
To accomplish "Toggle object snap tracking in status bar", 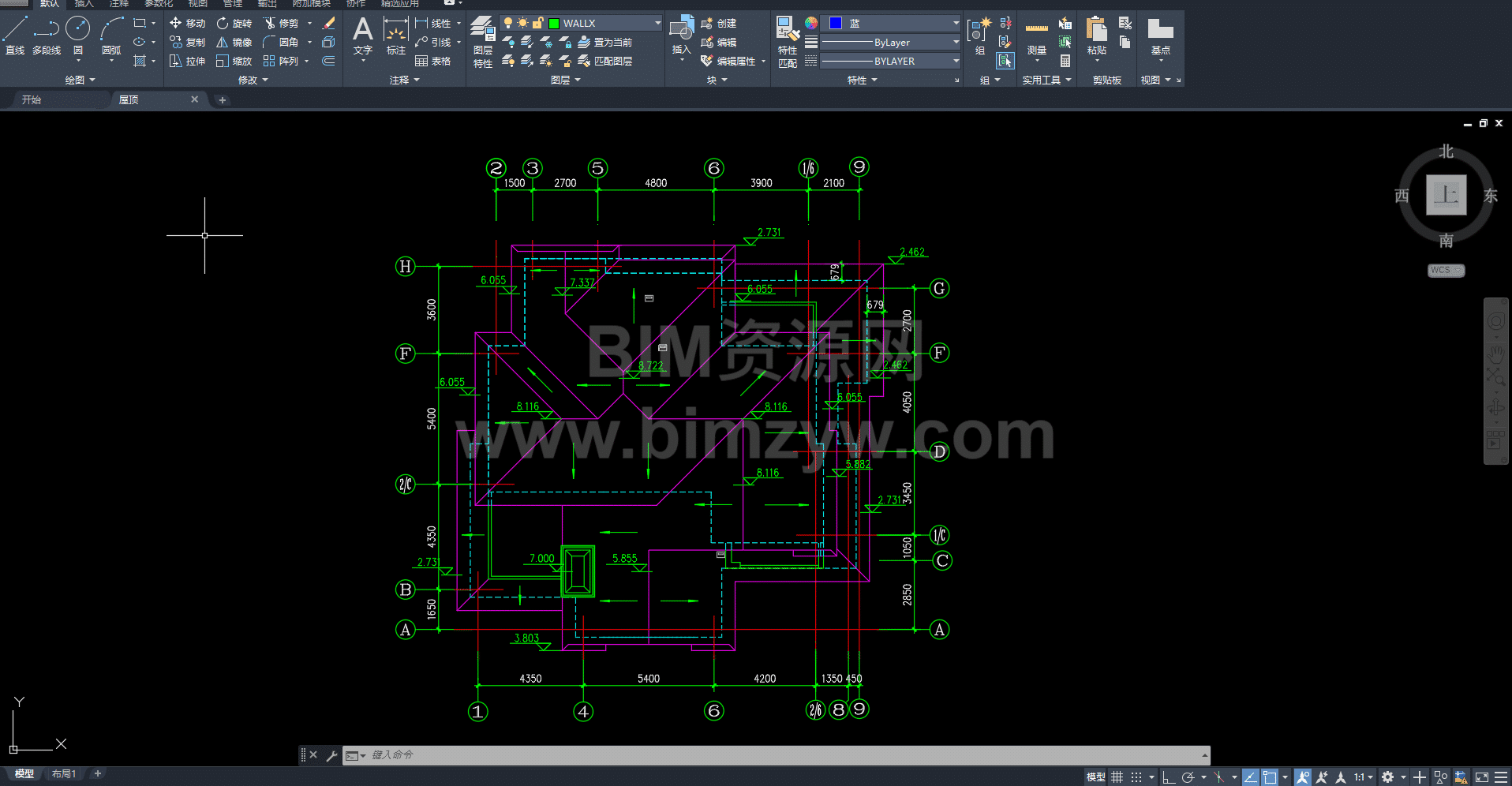I will click(x=1251, y=777).
